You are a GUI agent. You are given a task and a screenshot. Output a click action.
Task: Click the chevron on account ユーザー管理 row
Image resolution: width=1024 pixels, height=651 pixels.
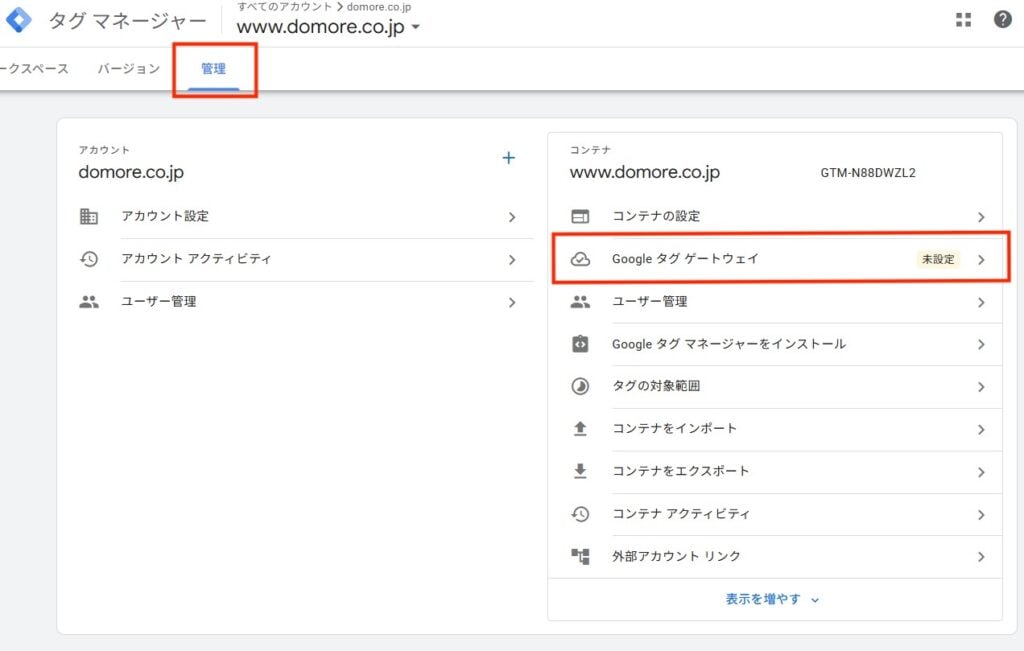tap(512, 302)
